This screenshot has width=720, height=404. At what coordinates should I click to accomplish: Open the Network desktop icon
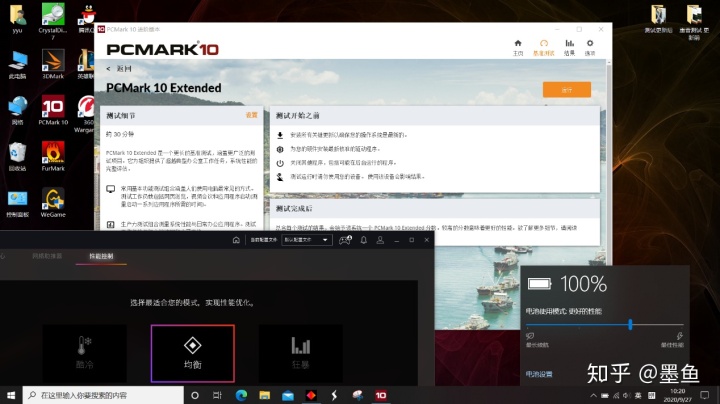(x=17, y=110)
